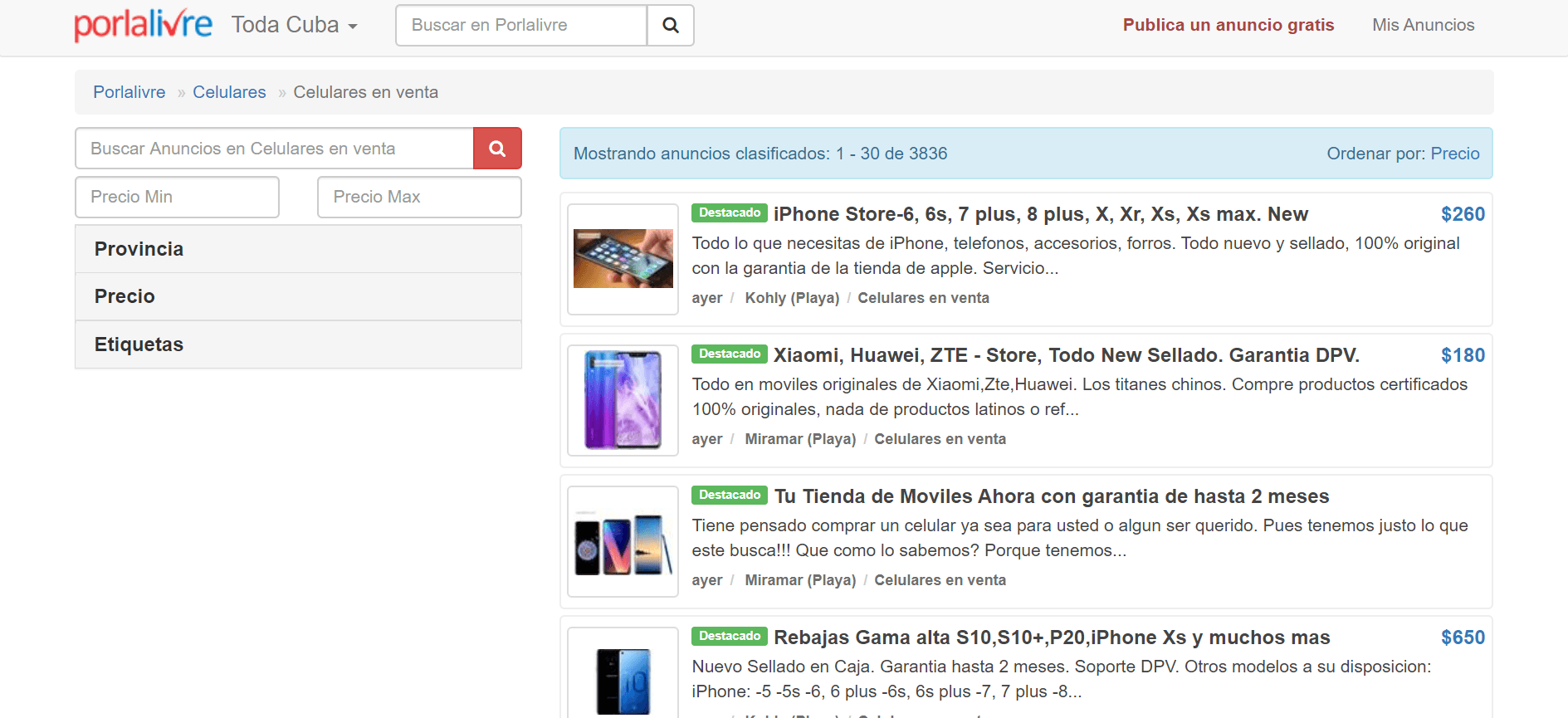
Task: Click the top magnifier search button
Action: point(671,25)
